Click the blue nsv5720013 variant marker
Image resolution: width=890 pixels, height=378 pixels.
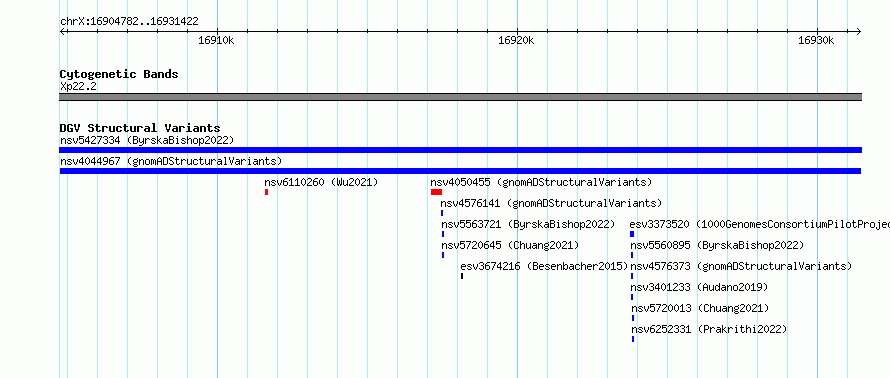(x=633, y=318)
